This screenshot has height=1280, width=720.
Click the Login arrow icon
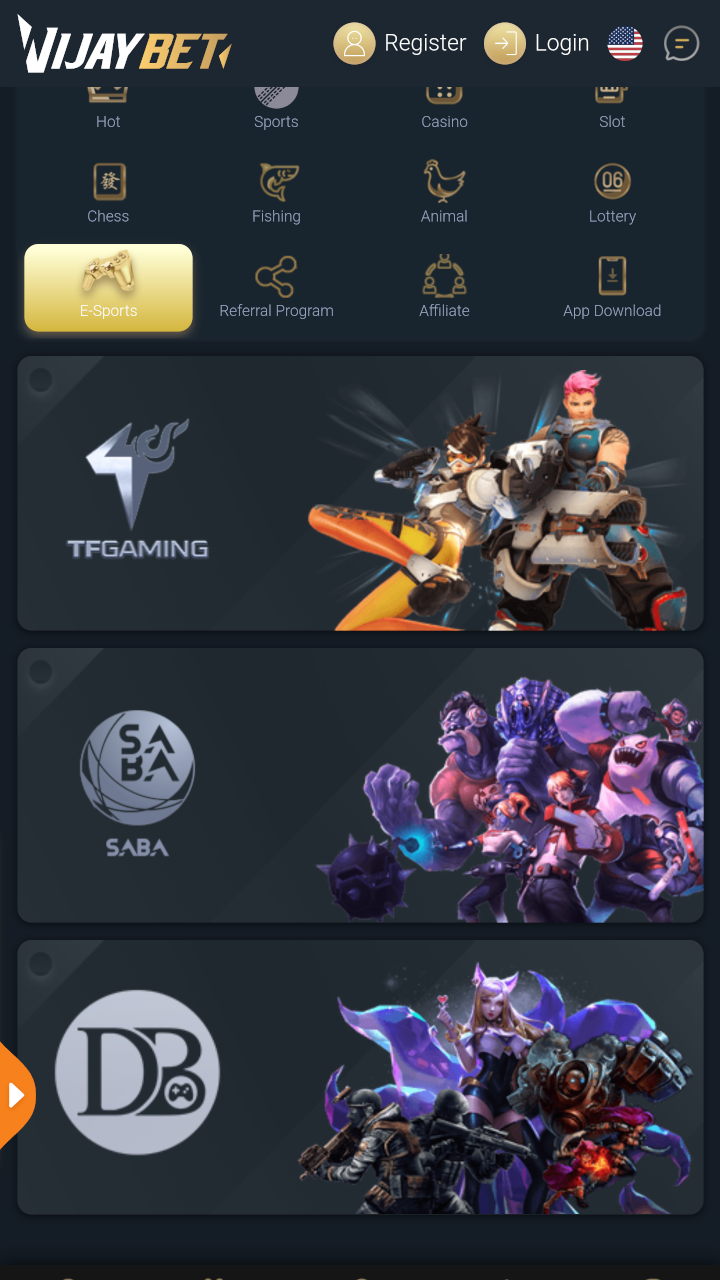pos(505,43)
